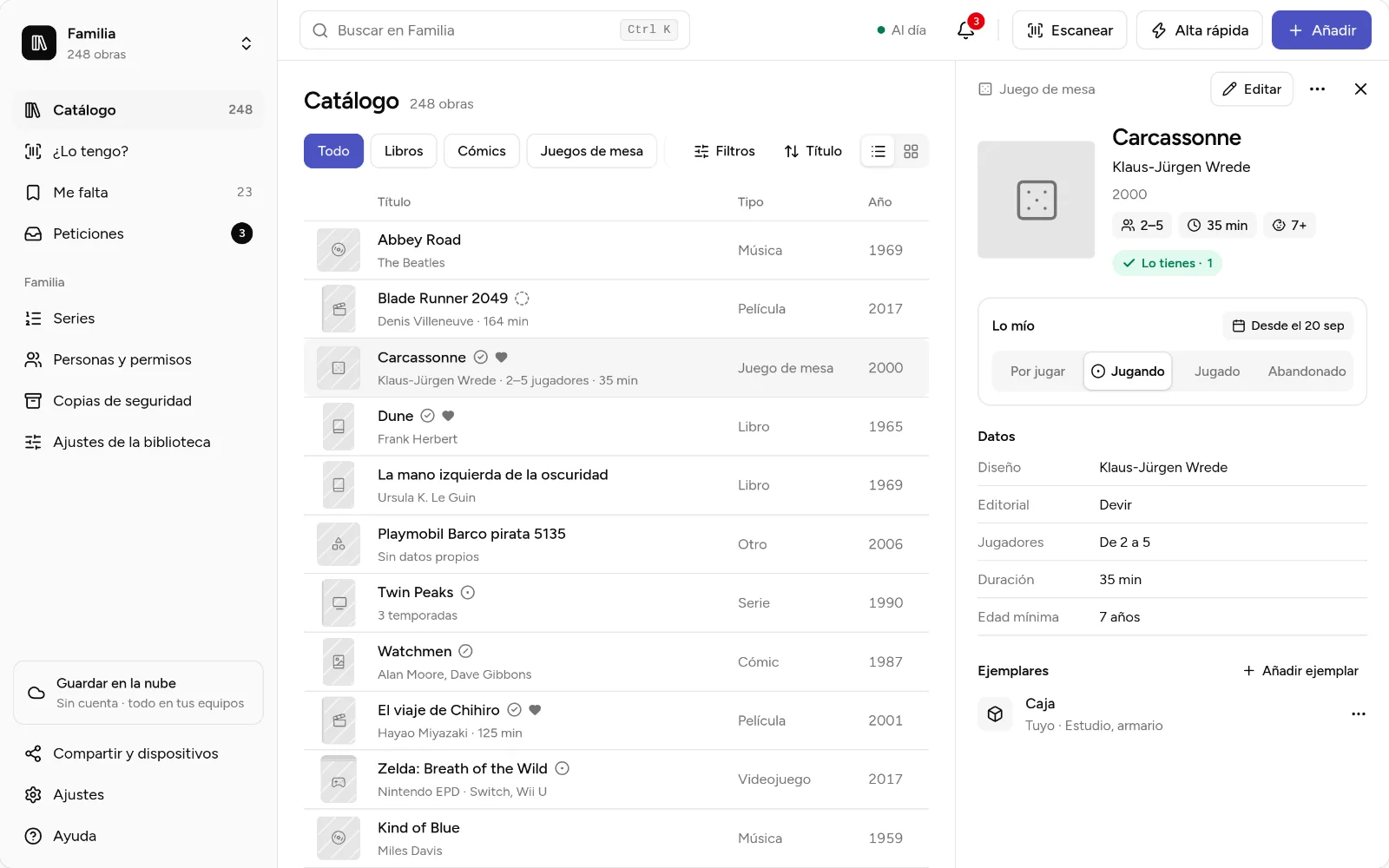1389x868 pixels.
Task: Click the players 2–5 chip
Action: [1142, 226]
